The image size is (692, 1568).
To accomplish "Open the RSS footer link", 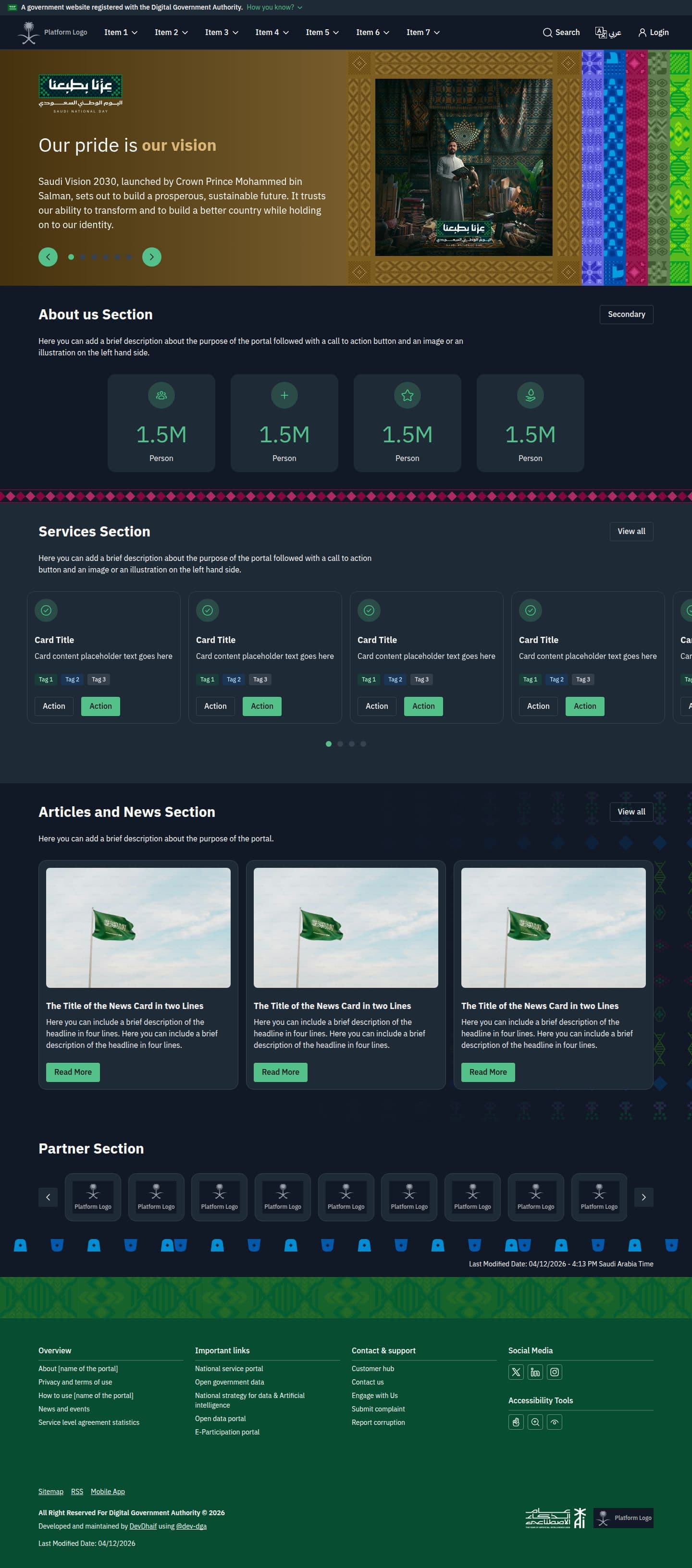I will (x=77, y=1491).
